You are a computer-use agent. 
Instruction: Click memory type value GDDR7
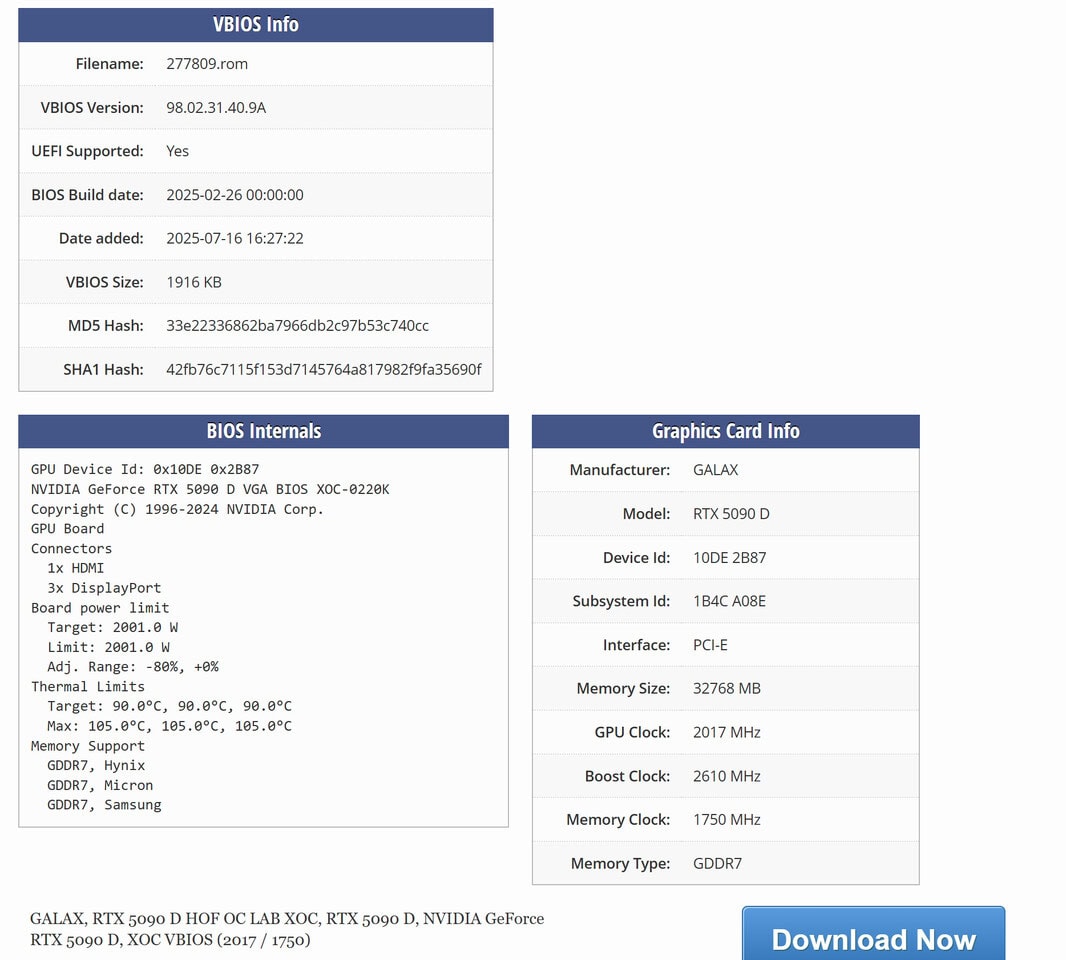(x=717, y=863)
